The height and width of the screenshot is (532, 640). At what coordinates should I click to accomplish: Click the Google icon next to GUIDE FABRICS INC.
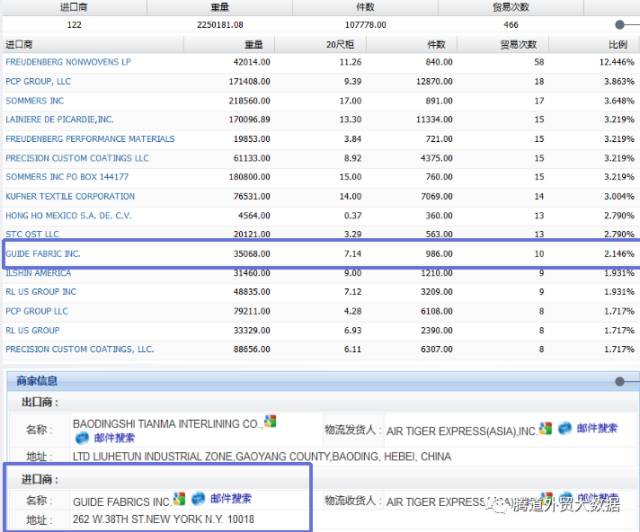pyautogui.click(x=179, y=499)
